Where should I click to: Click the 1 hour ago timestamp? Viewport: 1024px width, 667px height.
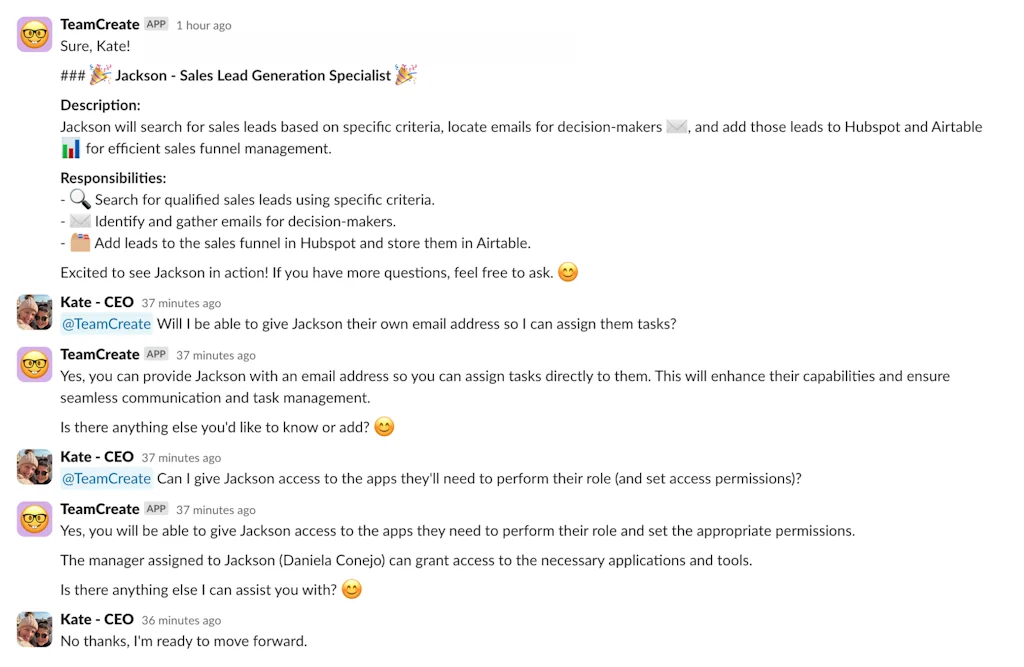203,24
